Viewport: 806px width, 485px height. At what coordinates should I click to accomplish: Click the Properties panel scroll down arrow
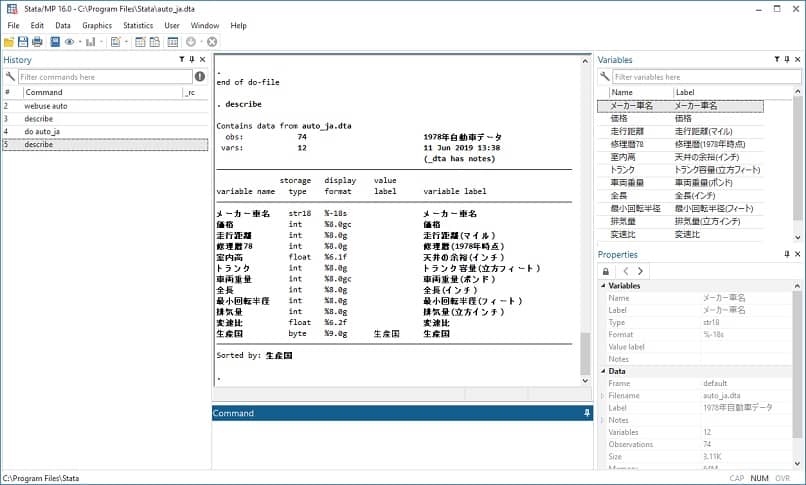(x=798, y=463)
